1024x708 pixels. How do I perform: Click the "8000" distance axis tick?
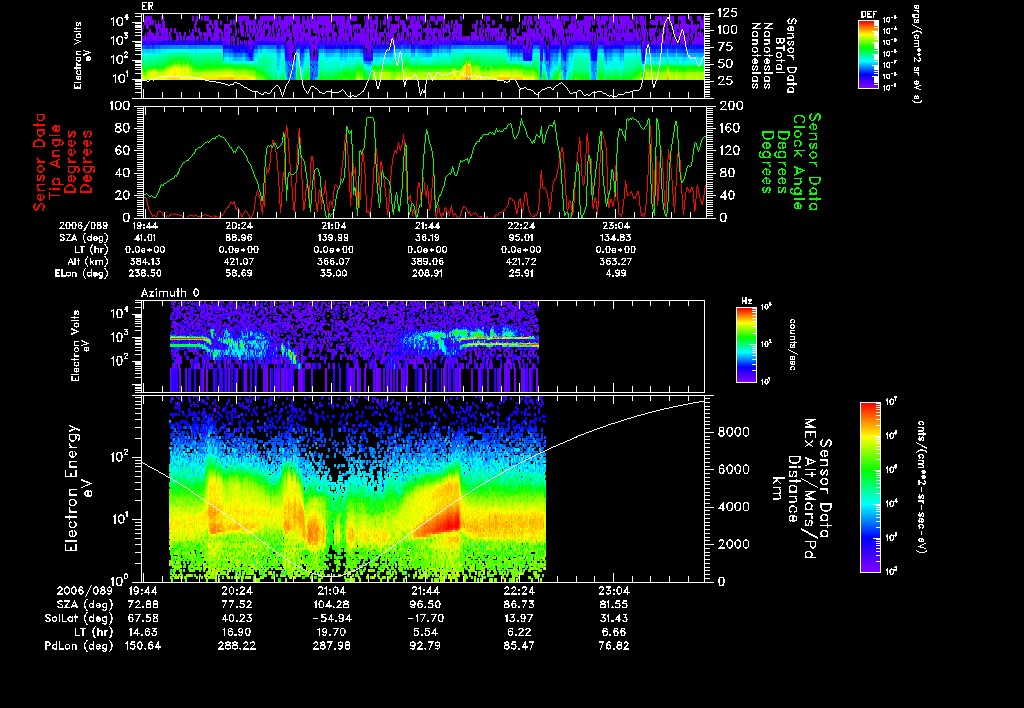(734, 432)
